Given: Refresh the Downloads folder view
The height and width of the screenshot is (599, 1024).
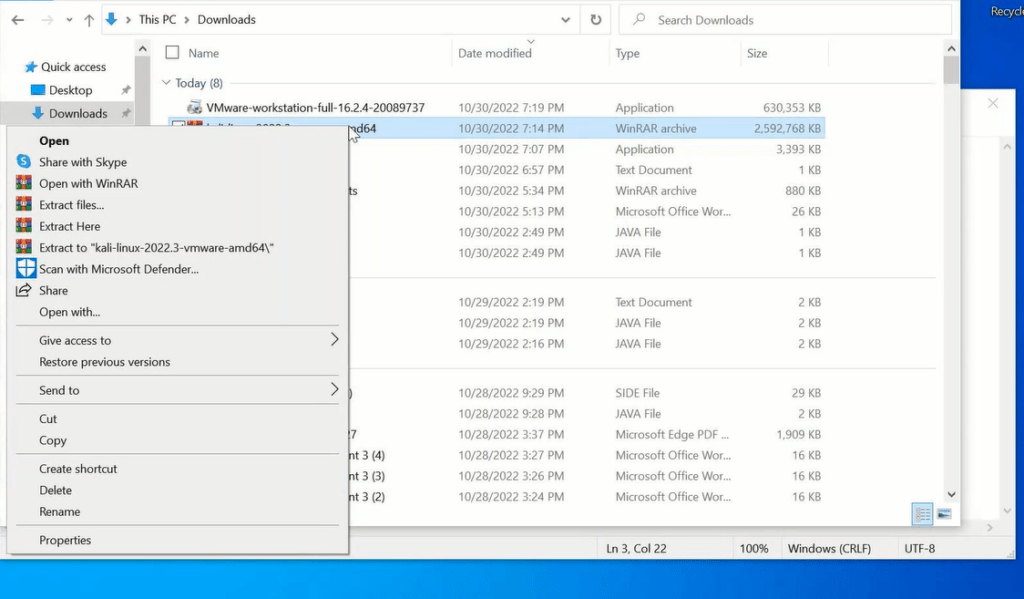Looking at the screenshot, I should 596,20.
